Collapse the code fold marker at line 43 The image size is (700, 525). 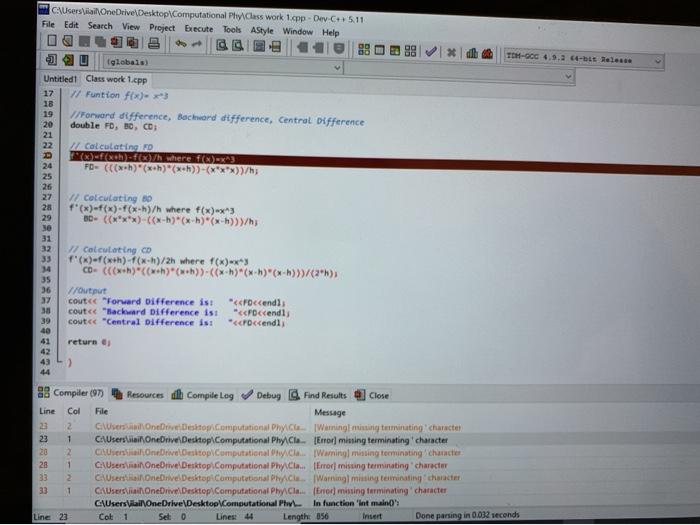click(x=59, y=361)
